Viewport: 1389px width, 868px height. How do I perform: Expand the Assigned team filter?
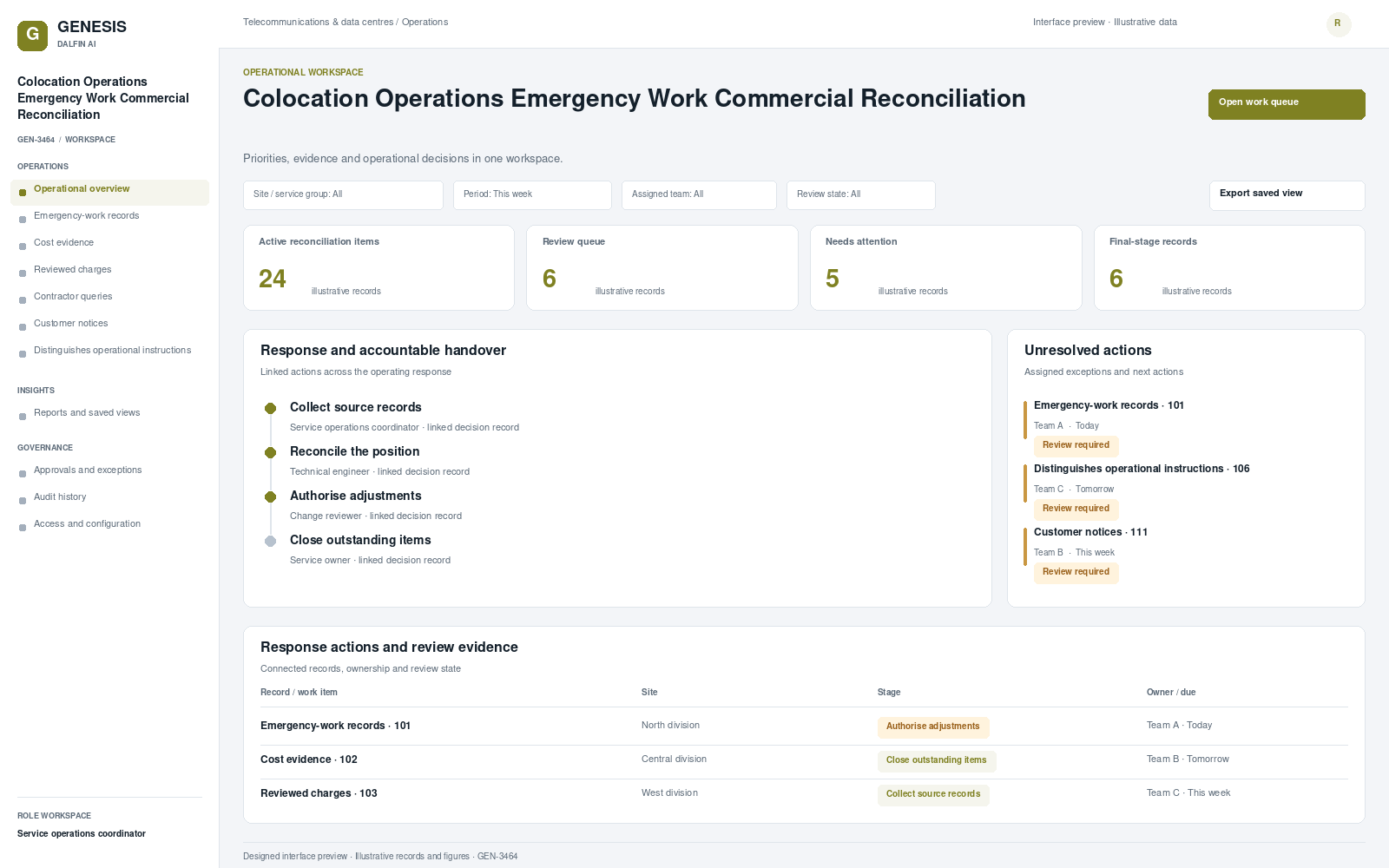click(x=699, y=195)
